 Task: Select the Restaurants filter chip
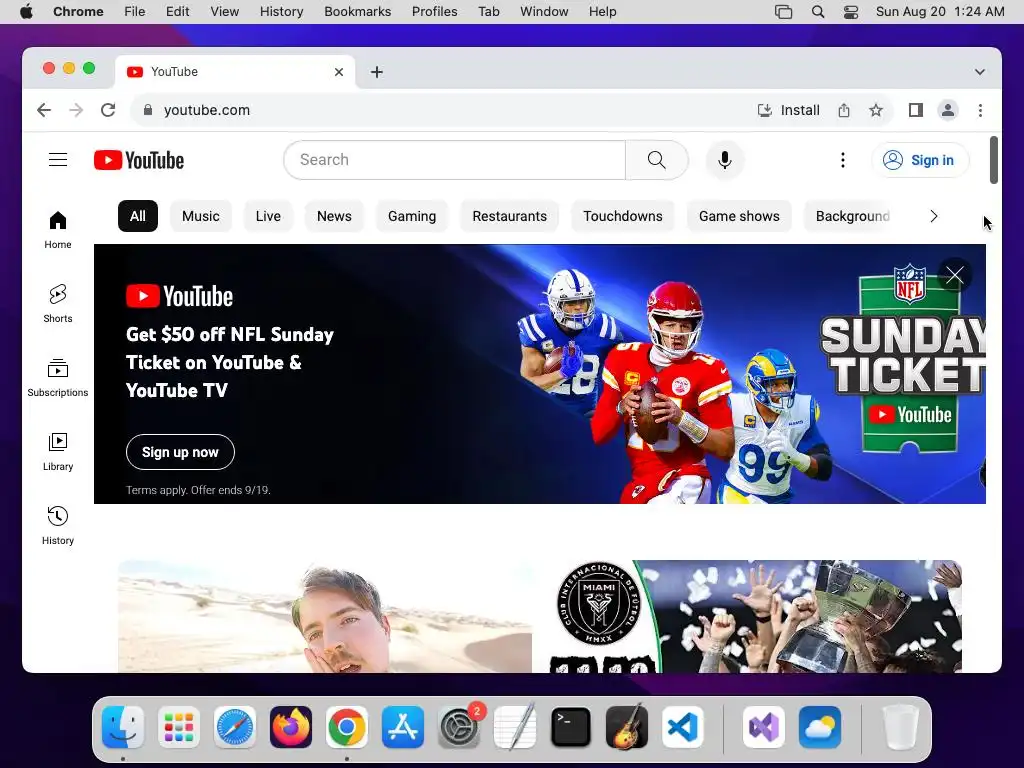(509, 216)
